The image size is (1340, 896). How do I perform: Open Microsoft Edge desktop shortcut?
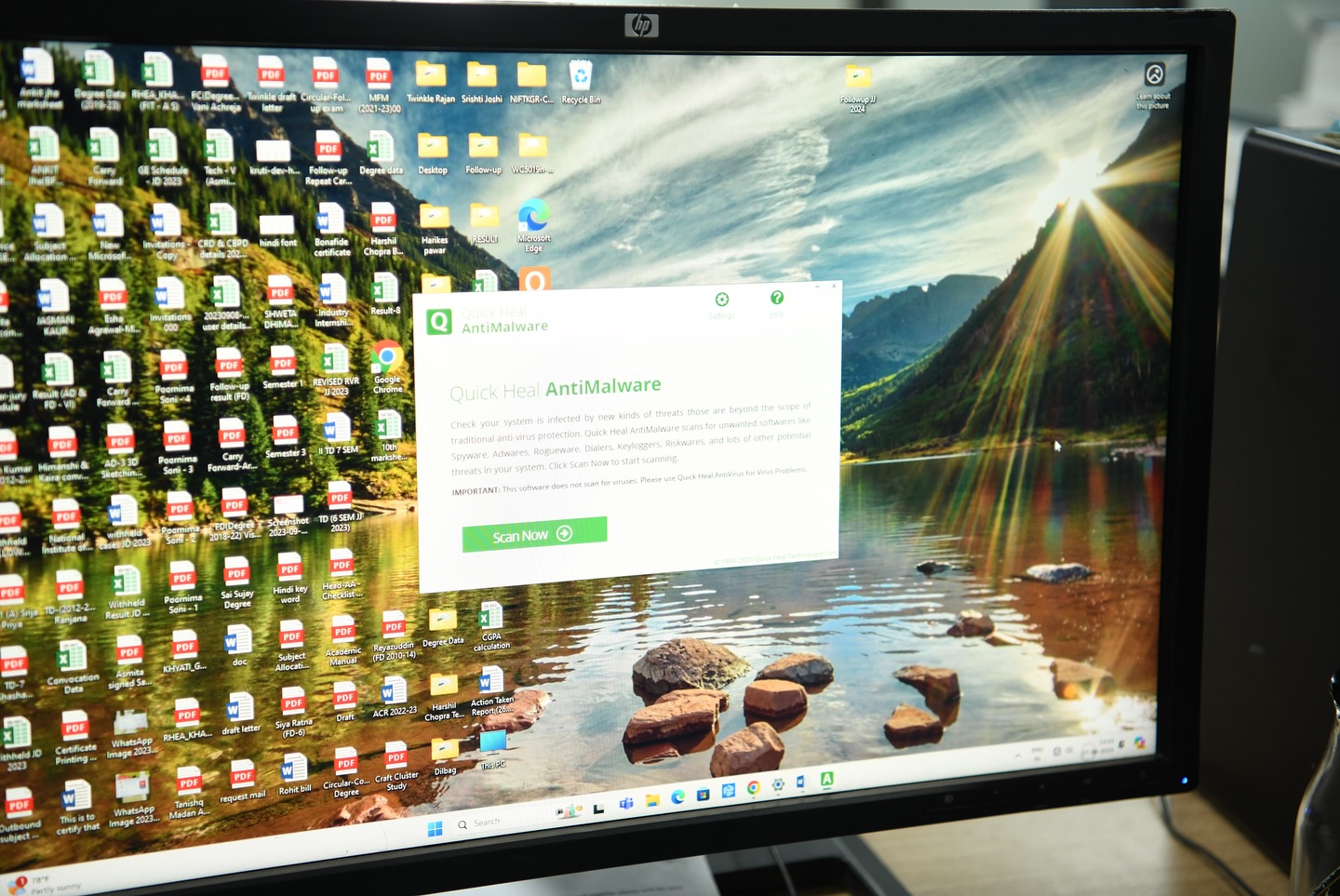click(533, 218)
